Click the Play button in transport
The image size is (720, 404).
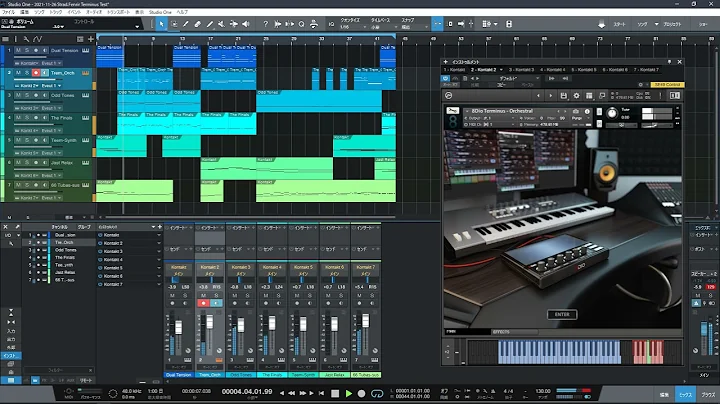[349, 393]
